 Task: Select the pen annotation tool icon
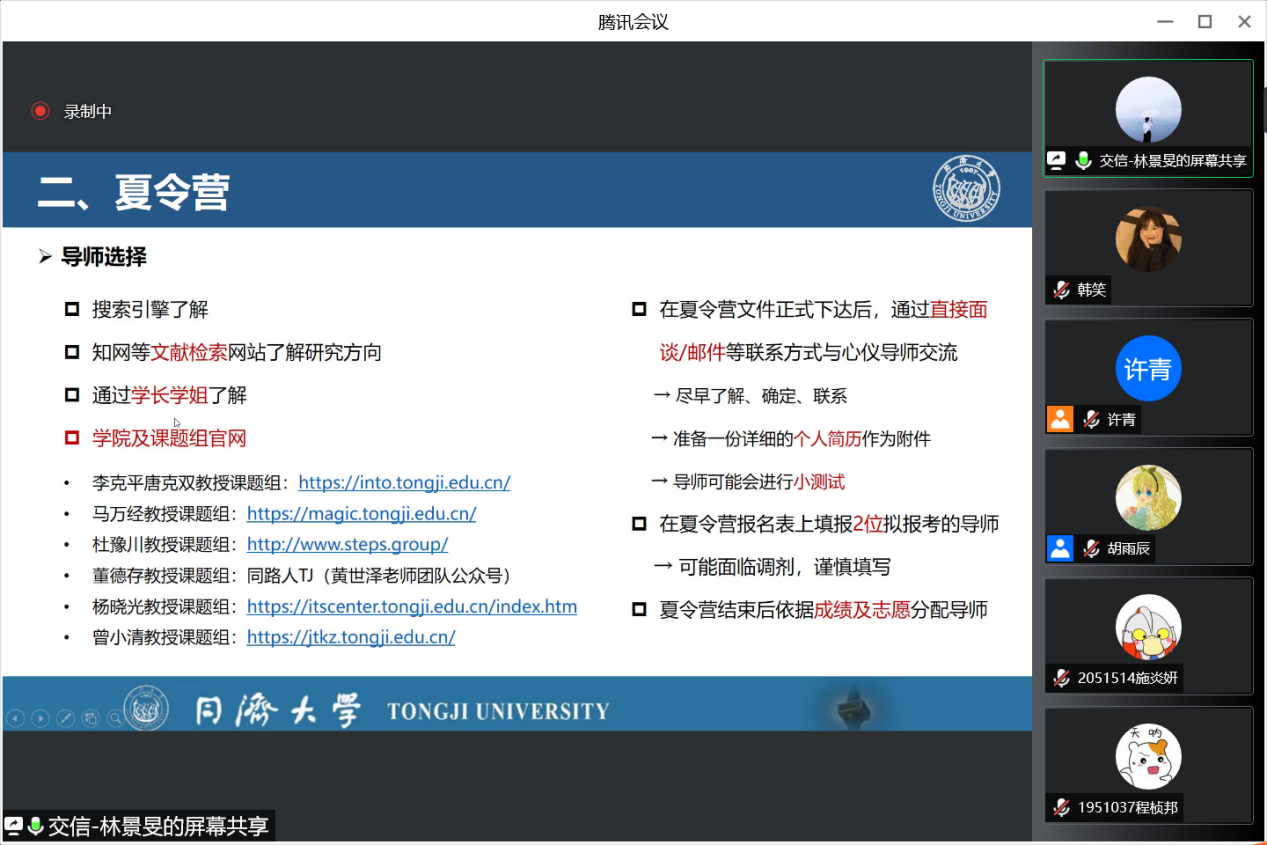(66, 718)
